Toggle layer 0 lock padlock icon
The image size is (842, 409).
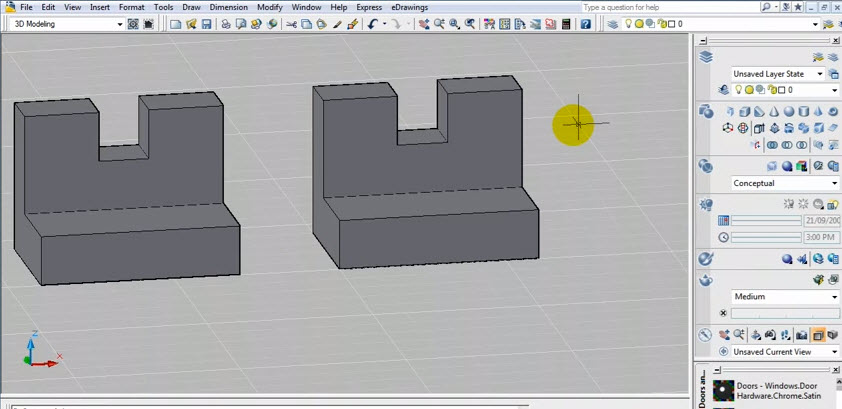pos(771,90)
